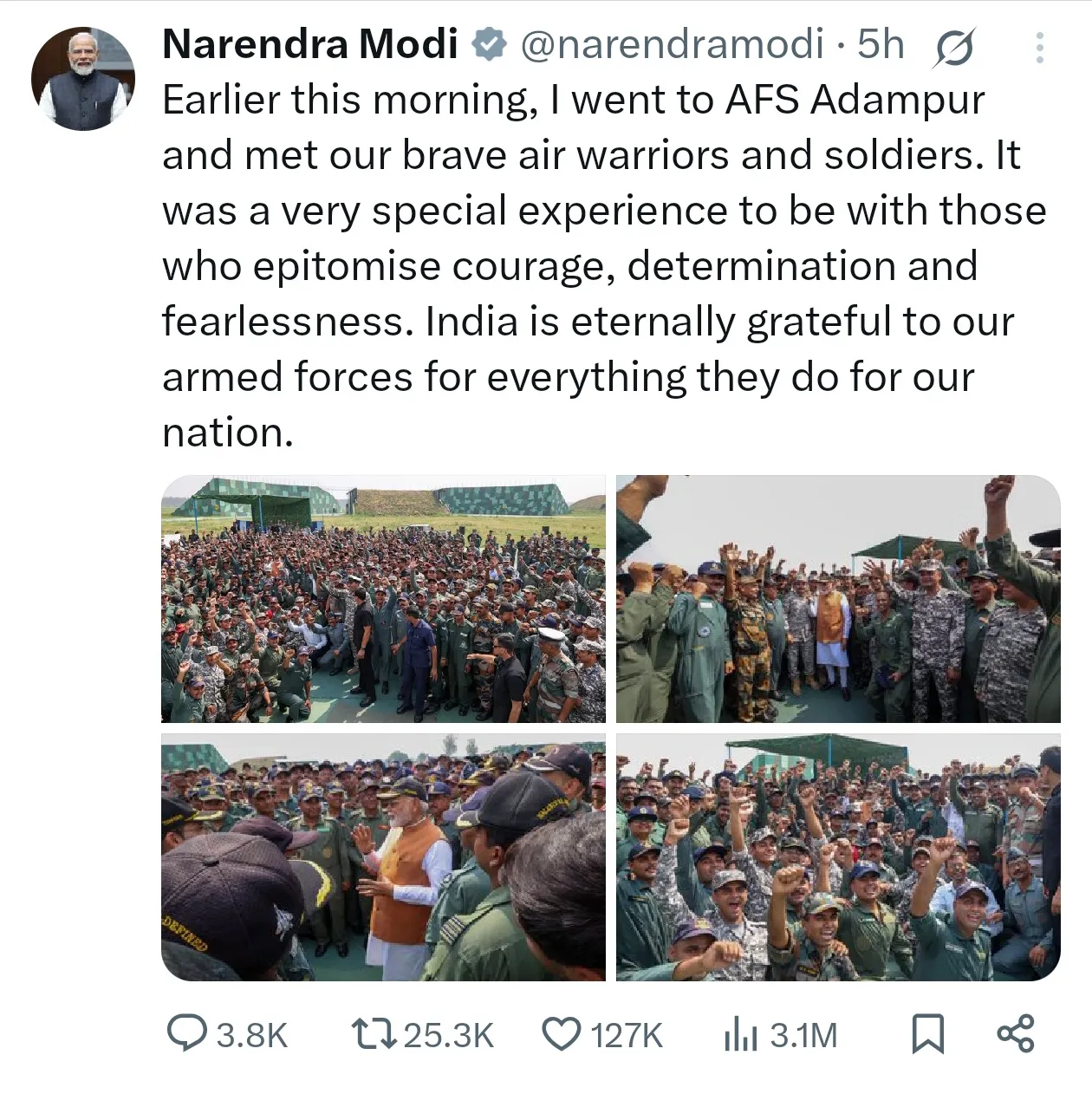Image resolution: width=1092 pixels, height=1094 pixels.
Task: Open the @narendramodi handle link
Action: (672, 44)
